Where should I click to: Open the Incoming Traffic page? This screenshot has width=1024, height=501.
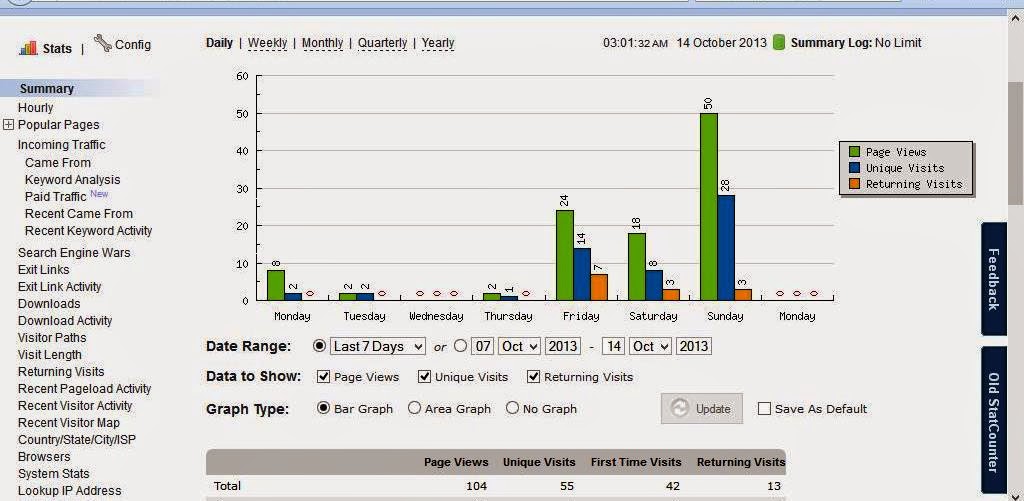point(61,145)
